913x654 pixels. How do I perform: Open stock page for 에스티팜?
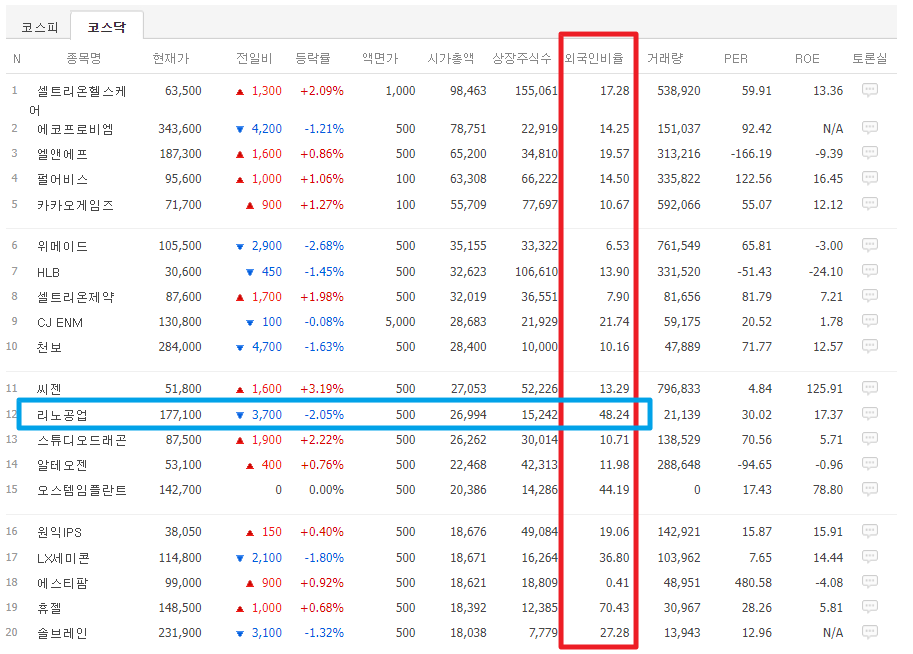click(62, 583)
